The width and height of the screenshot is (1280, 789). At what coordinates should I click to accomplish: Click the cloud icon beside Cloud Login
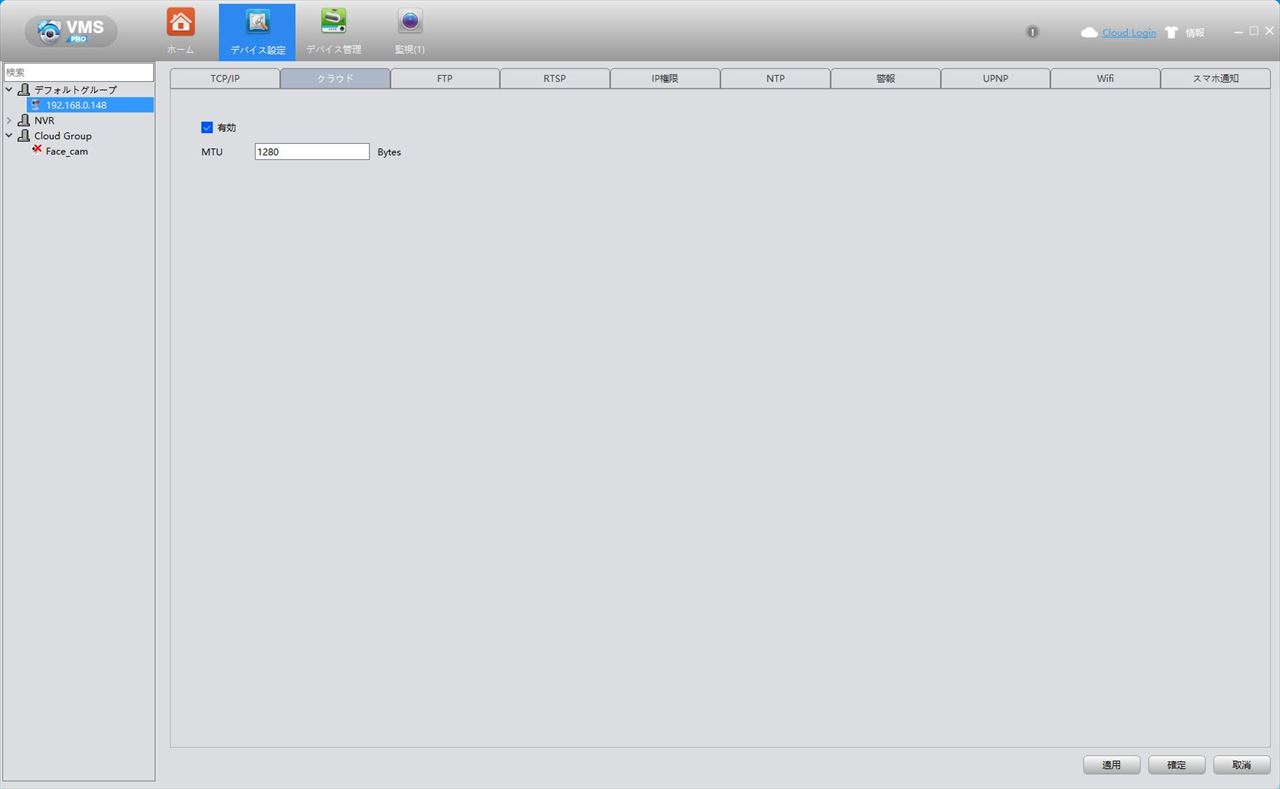click(1090, 33)
